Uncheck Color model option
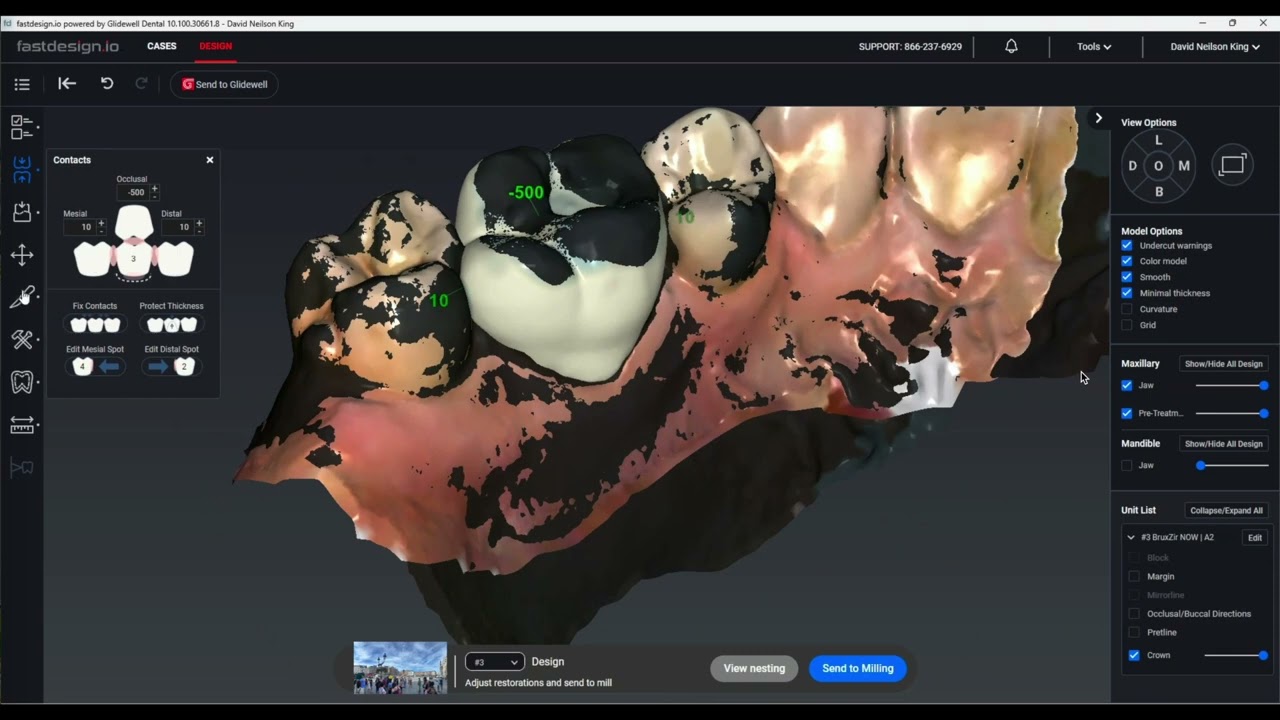 click(x=1127, y=261)
